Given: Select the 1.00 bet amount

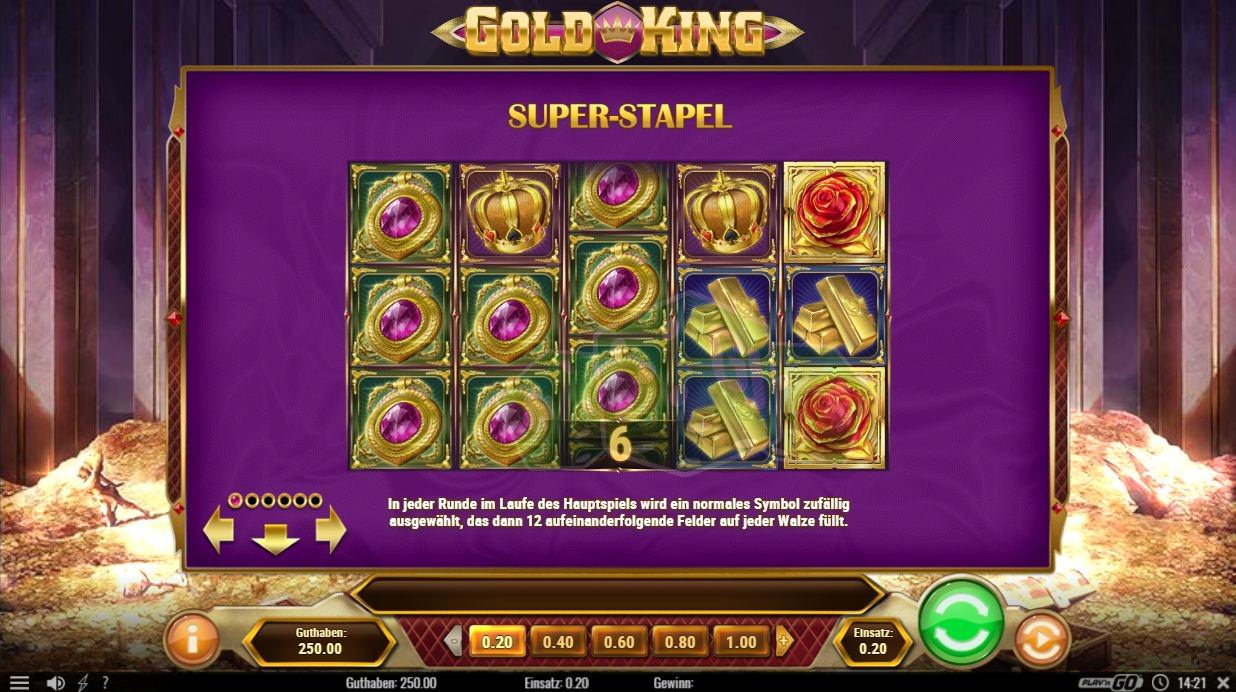Looking at the screenshot, I should click(x=741, y=642).
